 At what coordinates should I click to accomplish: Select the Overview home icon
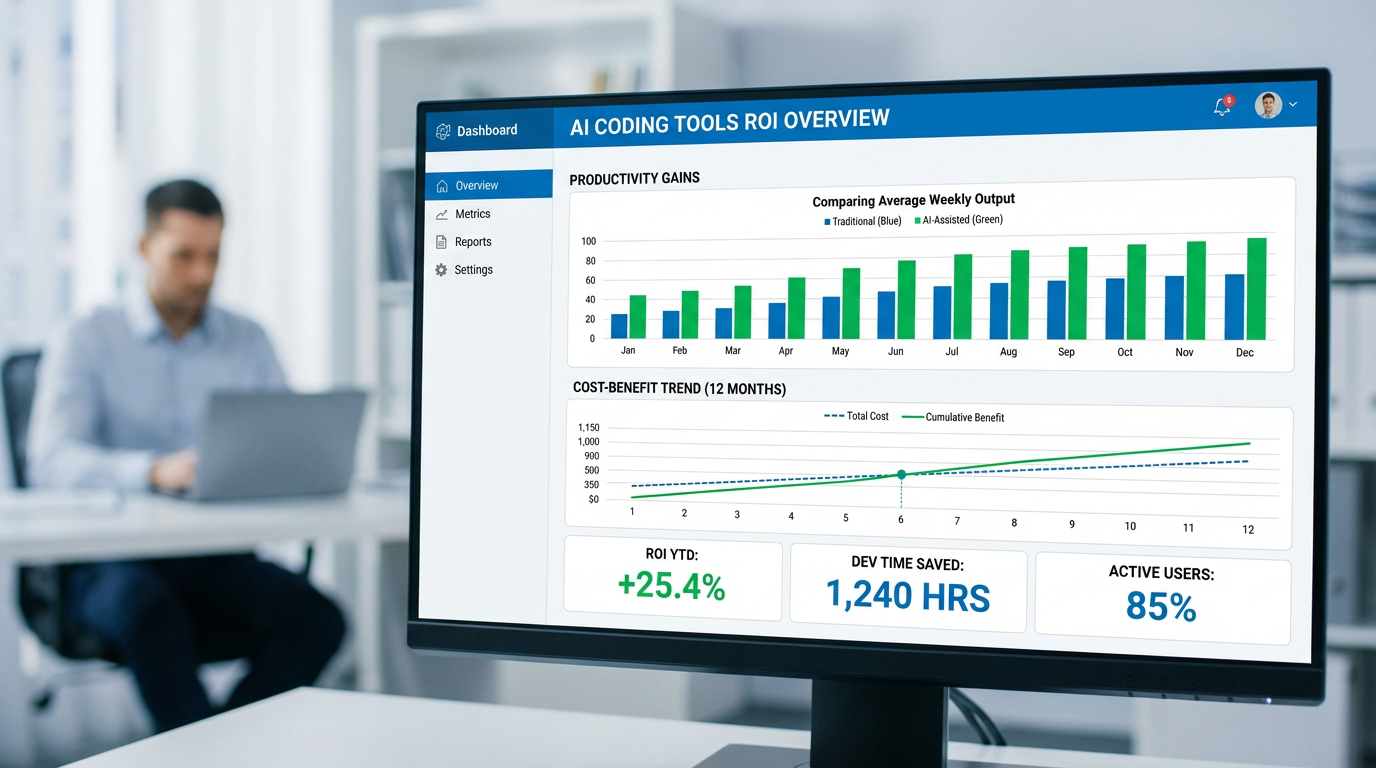click(443, 184)
